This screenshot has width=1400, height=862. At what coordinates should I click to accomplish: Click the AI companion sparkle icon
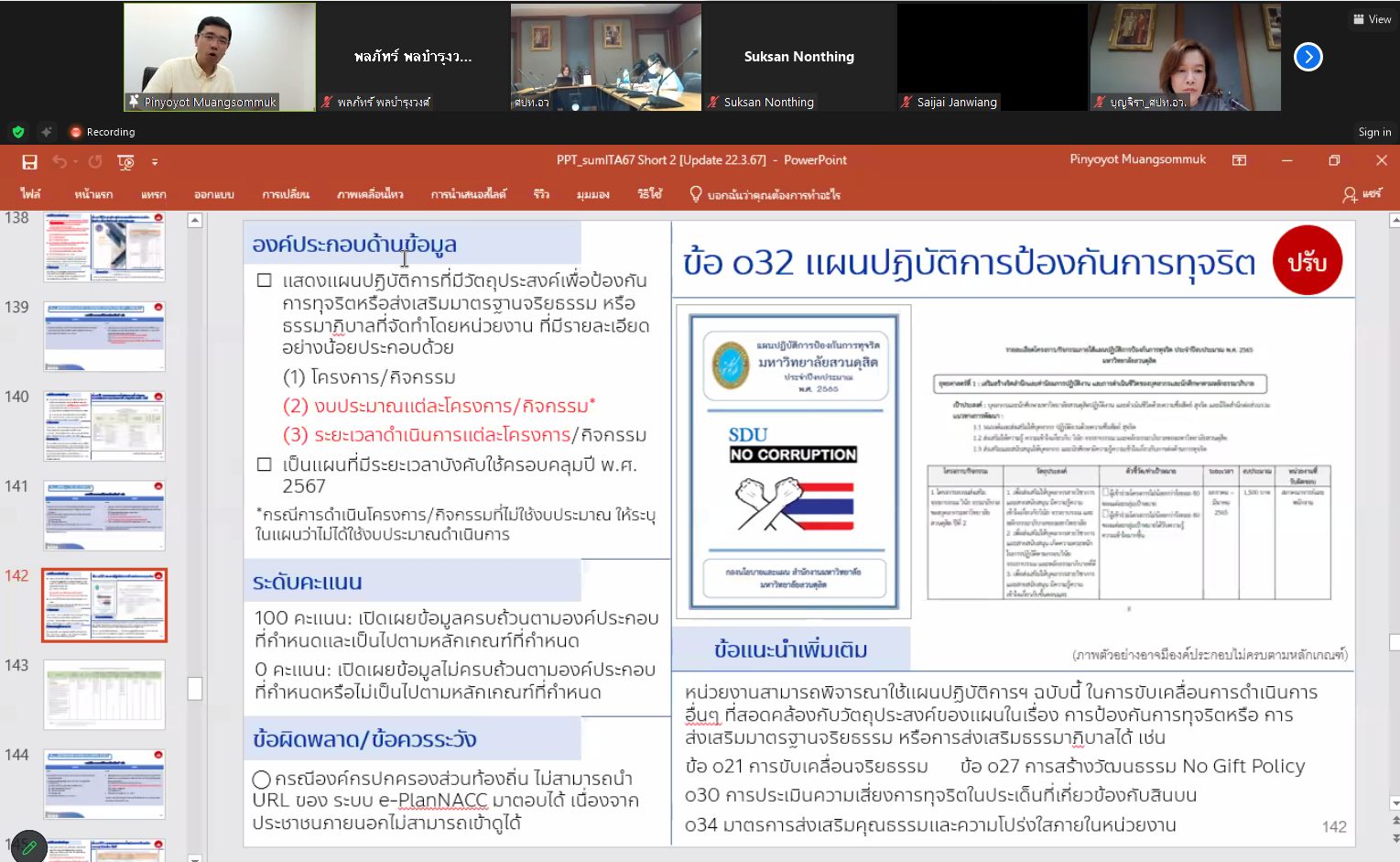(x=47, y=132)
